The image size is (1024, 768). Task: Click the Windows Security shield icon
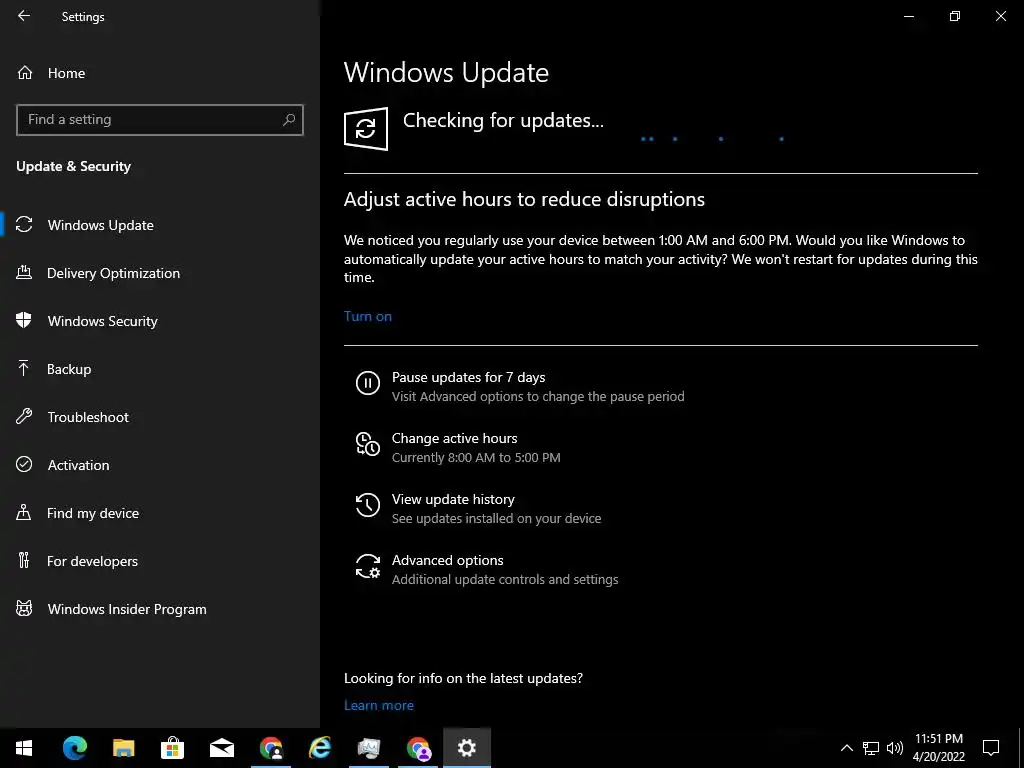pyautogui.click(x=24, y=320)
